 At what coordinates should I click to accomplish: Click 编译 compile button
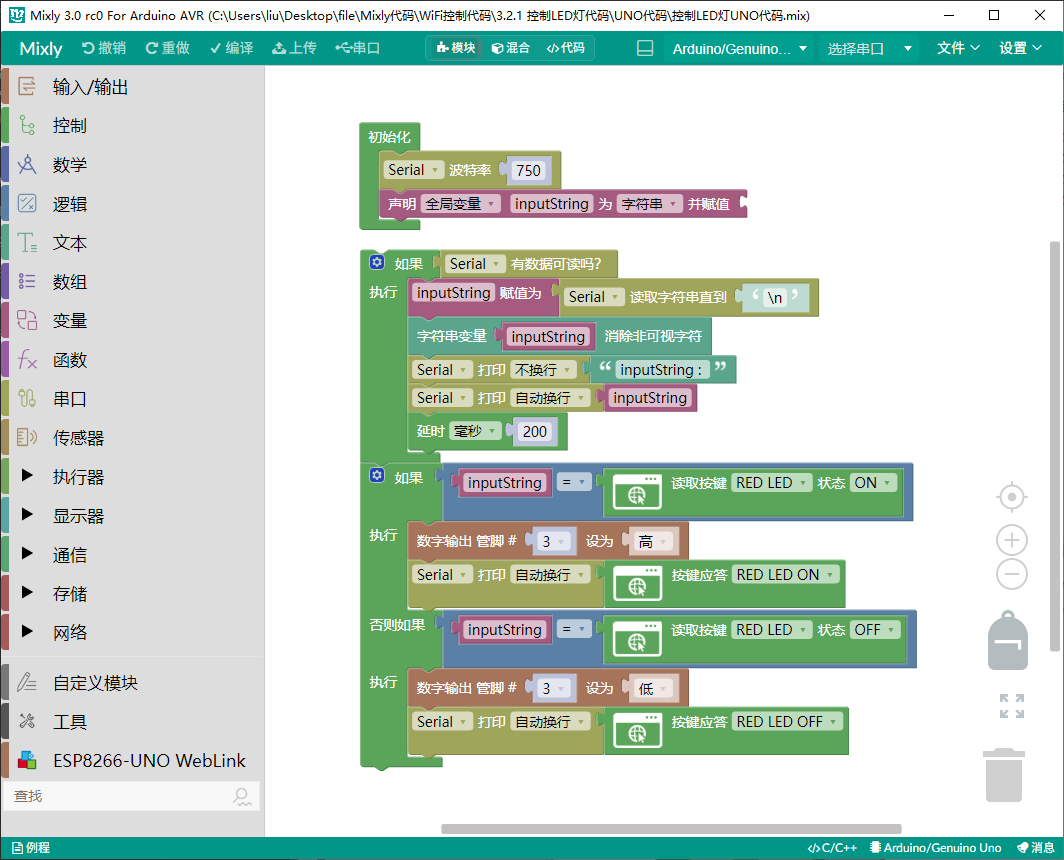pos(231,48)
